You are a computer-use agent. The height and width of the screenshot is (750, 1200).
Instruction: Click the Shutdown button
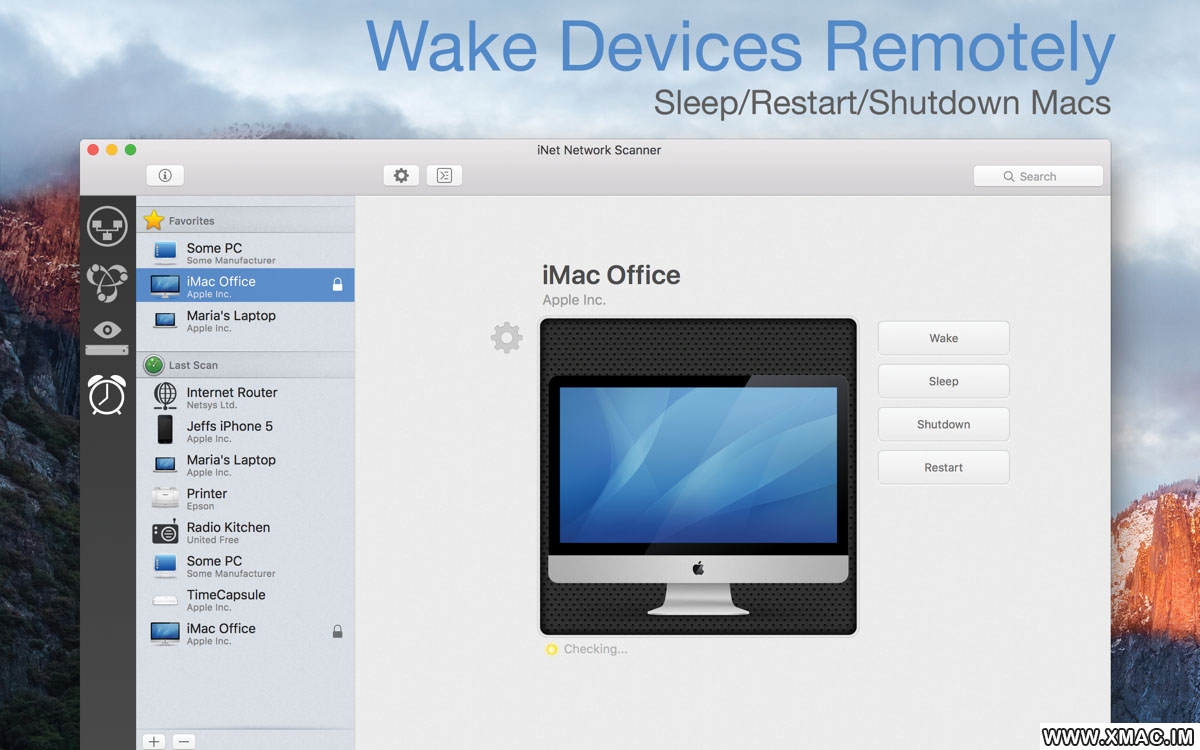[x=943, y=424]
